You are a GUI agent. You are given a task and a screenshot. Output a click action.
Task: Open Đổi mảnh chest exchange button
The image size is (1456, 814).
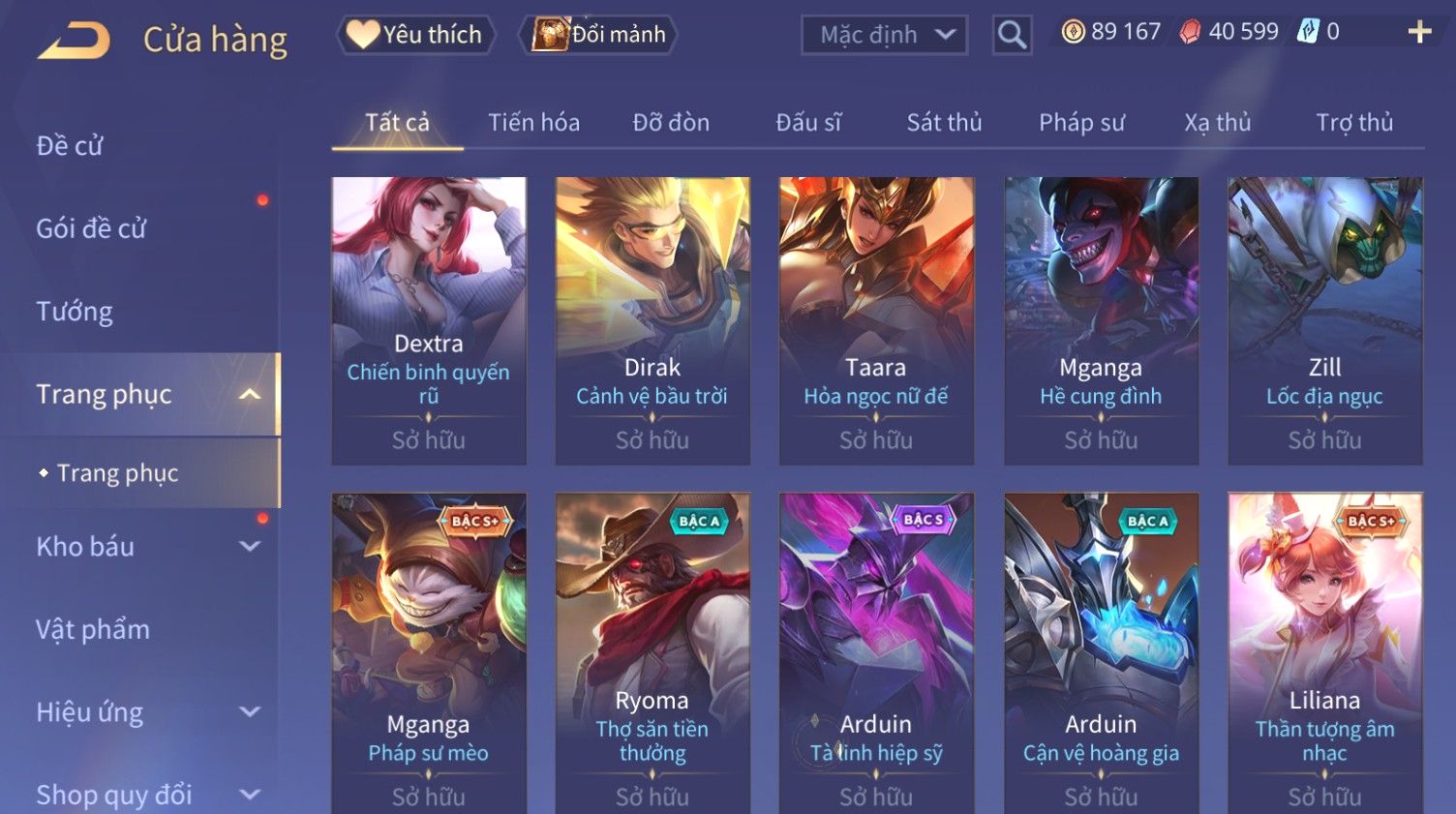(x=599, y=35)
